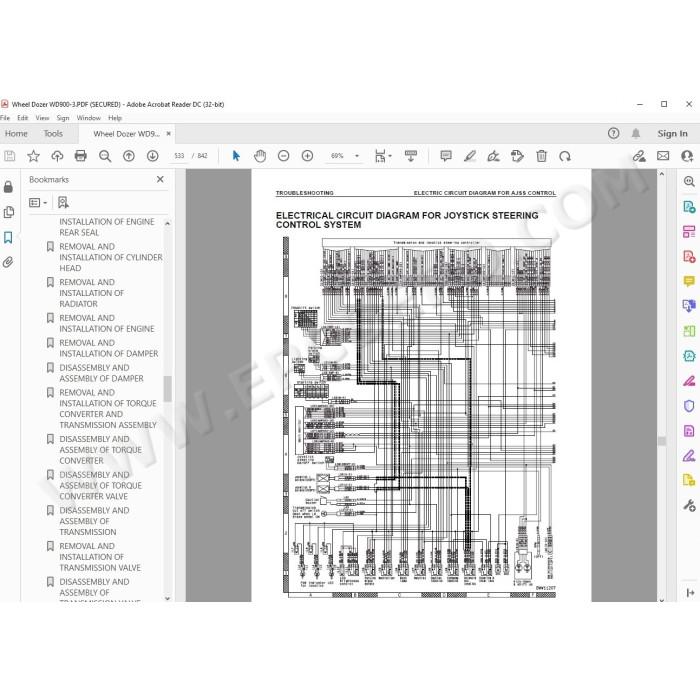700x700 pixels.
Task: Click the bookmarks panel scrollbar thumb
Action: (167, 388)
